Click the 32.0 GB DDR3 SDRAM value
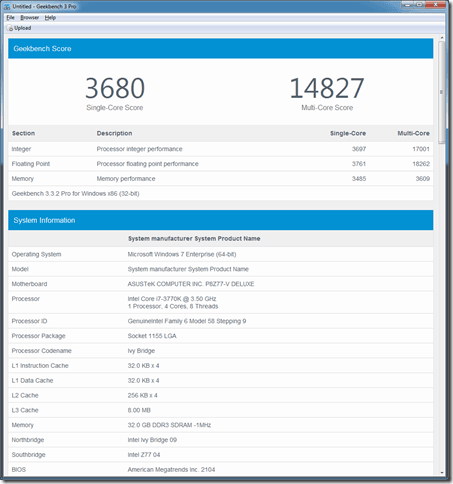The height and width of the screenshot is (484, 453). (169, 425)
